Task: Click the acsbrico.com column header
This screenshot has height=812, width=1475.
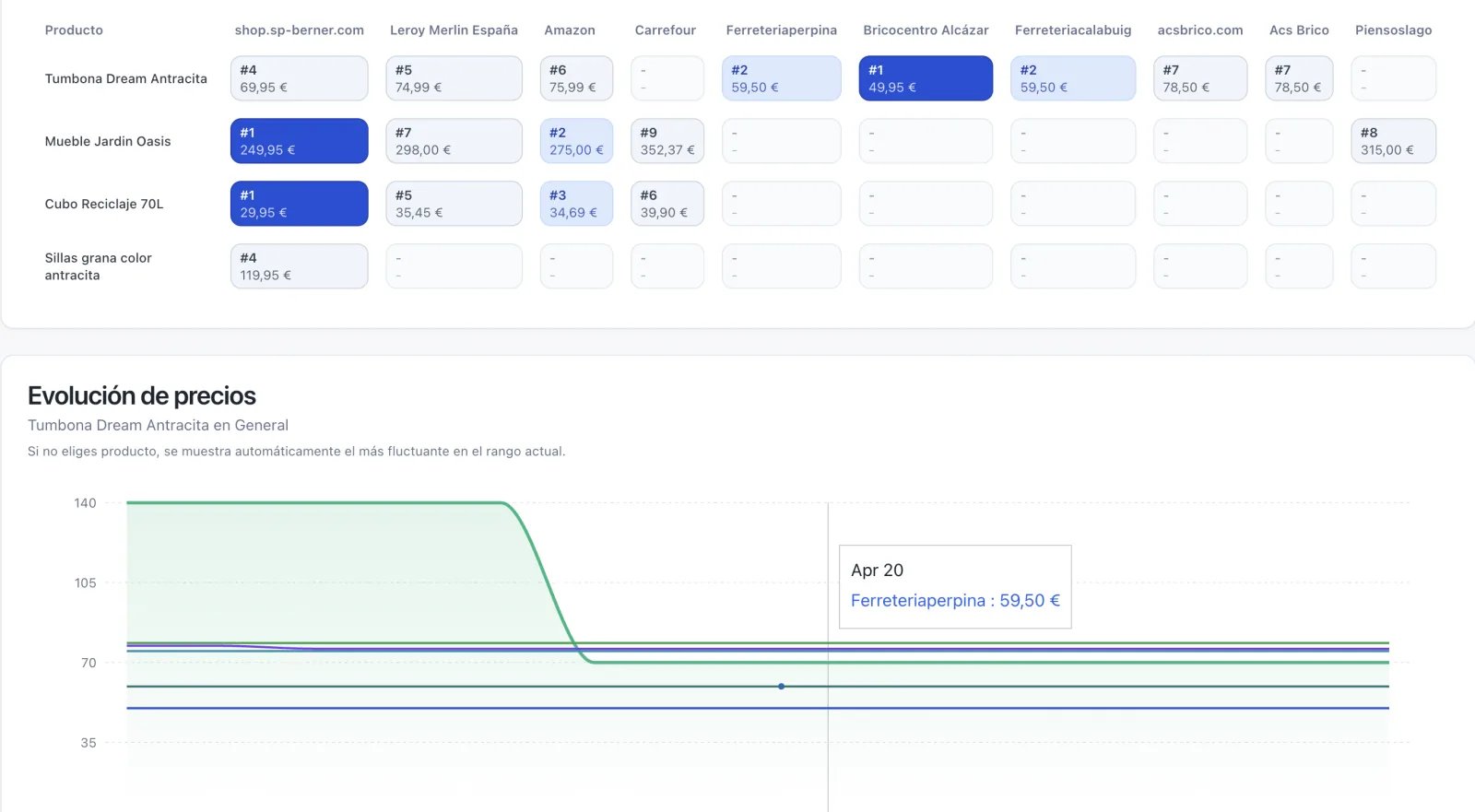Action: coord(1200,30)
